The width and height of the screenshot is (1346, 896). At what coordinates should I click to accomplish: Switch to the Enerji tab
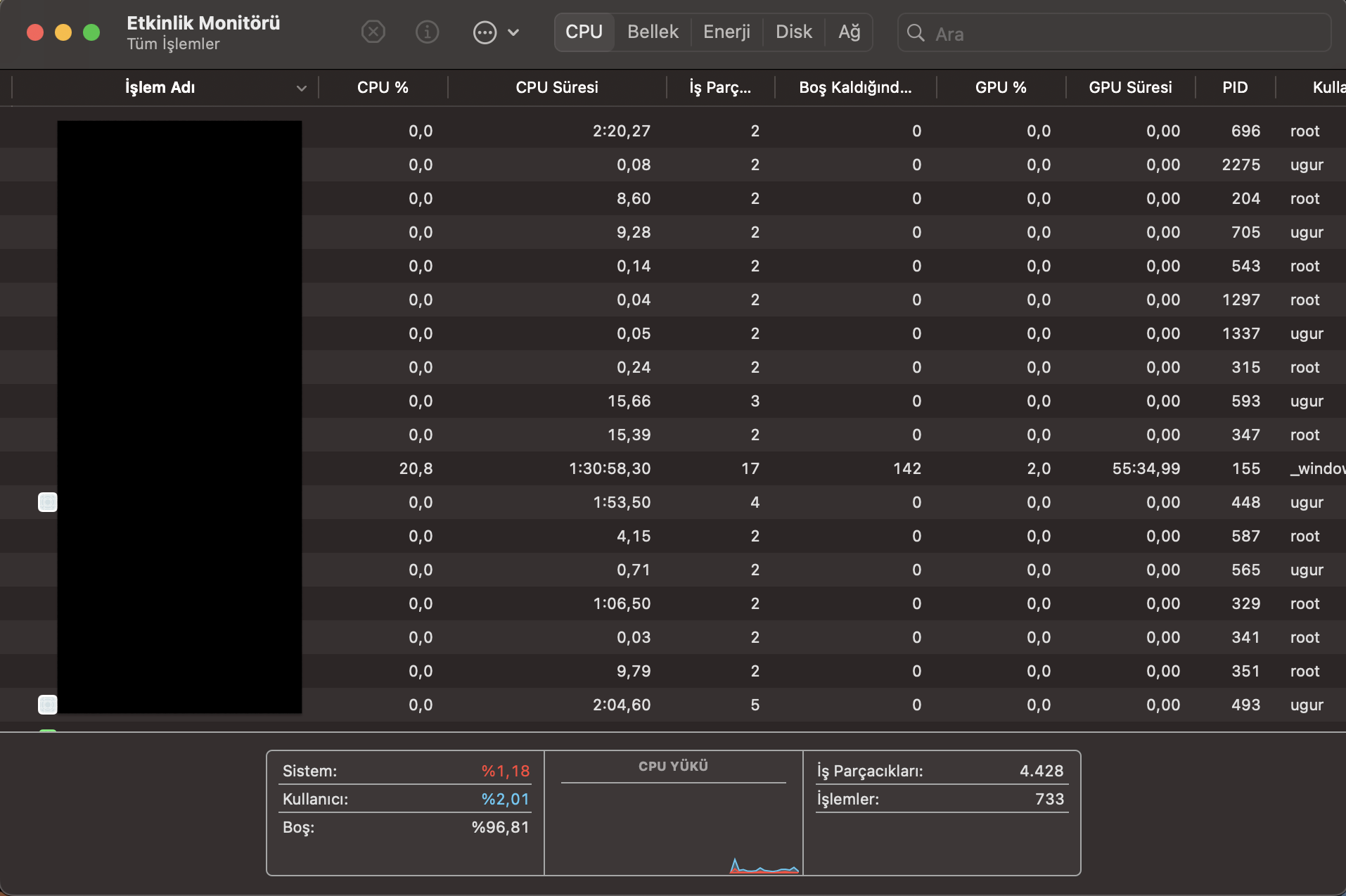(726, 32)
